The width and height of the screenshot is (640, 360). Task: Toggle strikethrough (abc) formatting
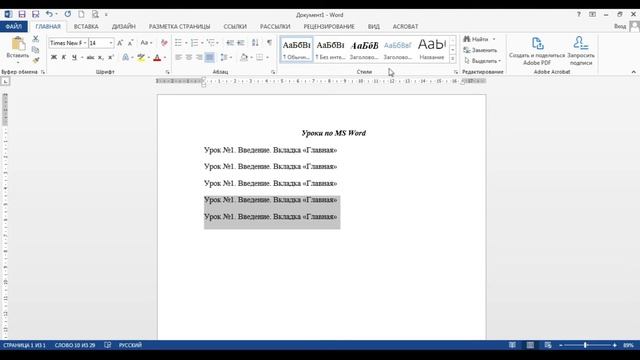(91, 58)
